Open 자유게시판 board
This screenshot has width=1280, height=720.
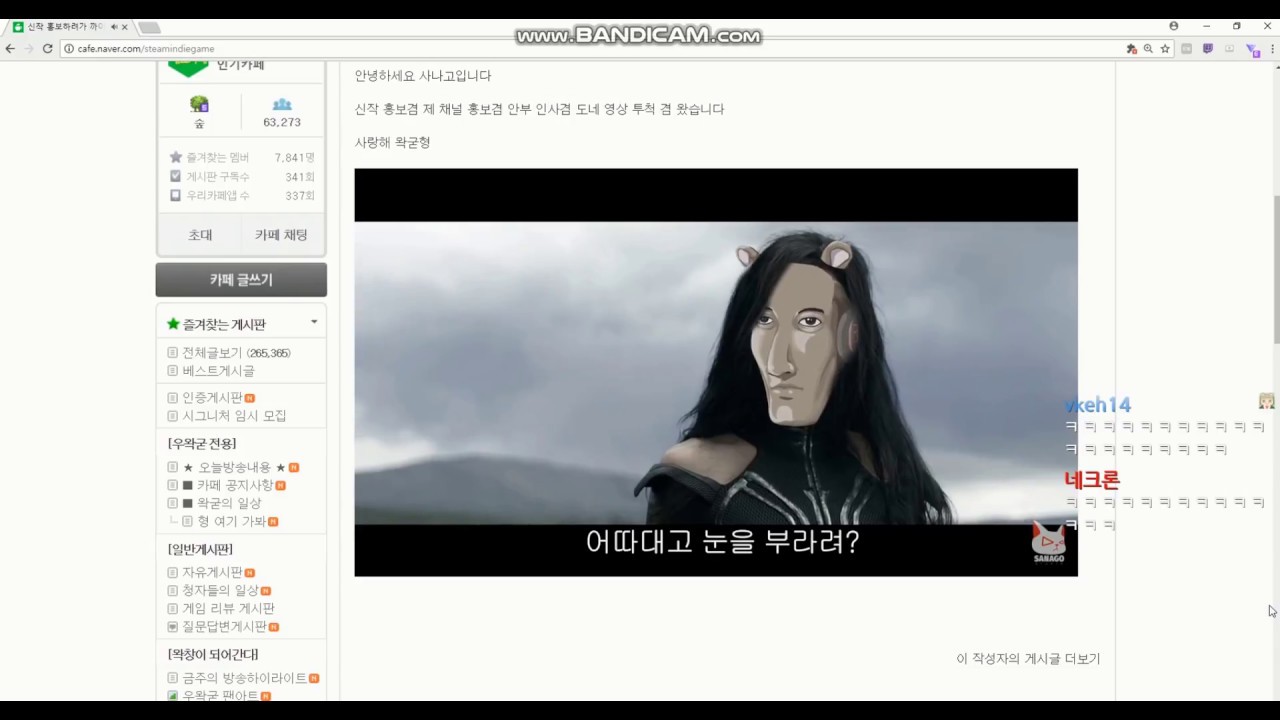[x=212, y=573]
